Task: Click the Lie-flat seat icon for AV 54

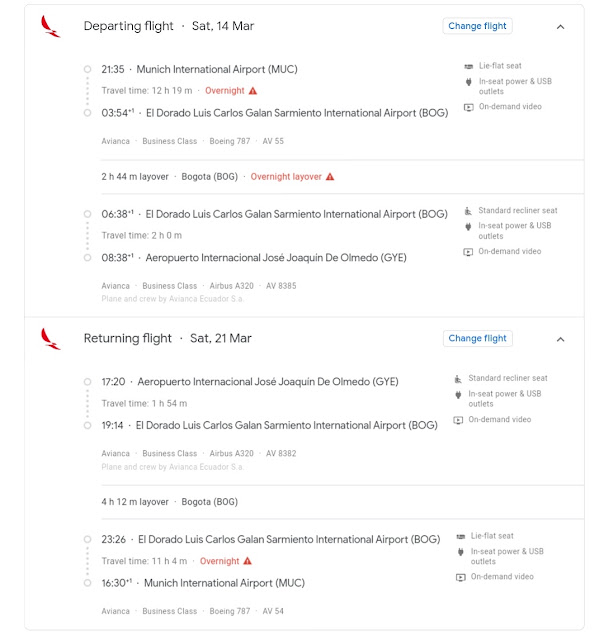Action: tap(461, 536)
